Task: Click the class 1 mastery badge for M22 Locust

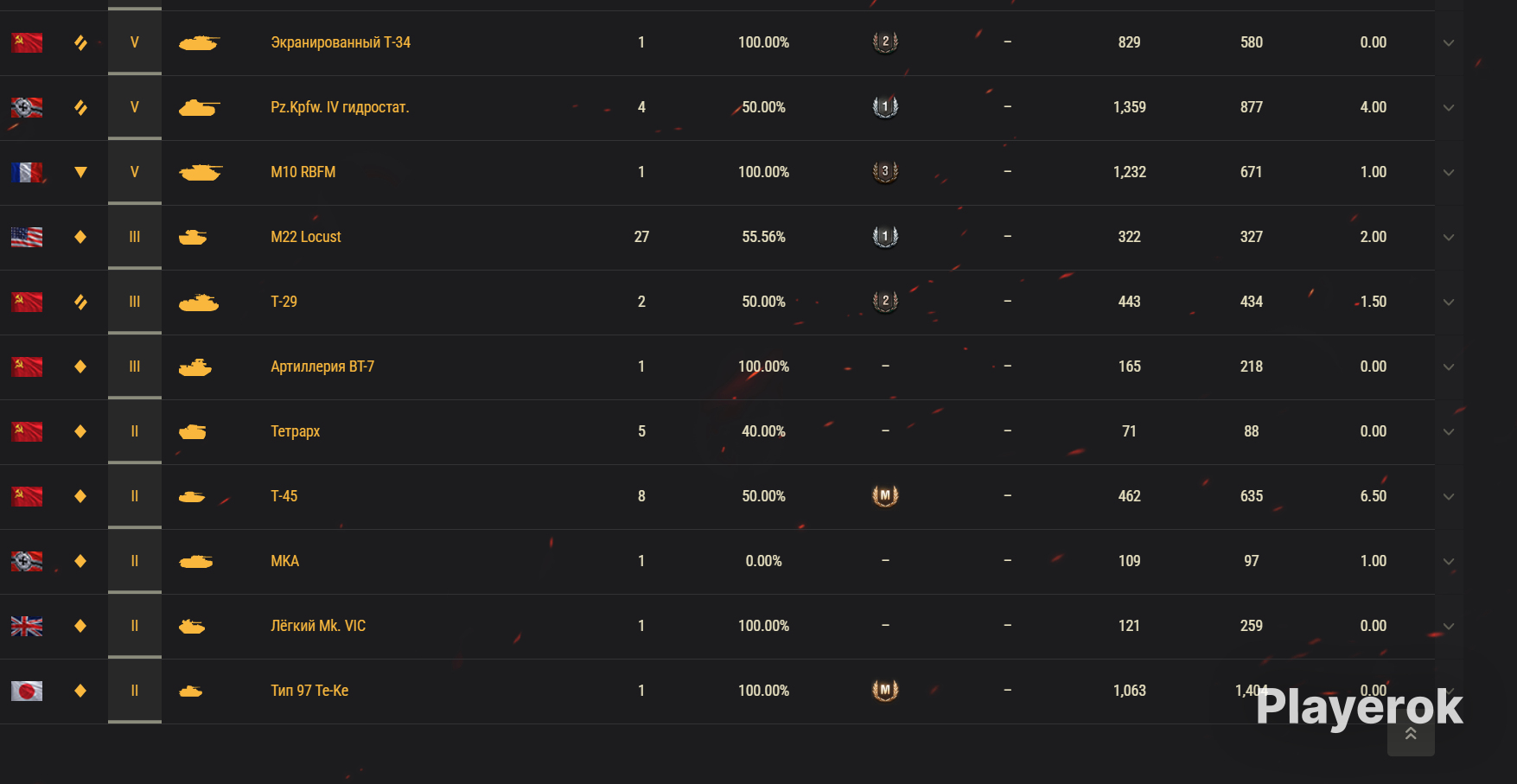Action: [x=885, y=237]
